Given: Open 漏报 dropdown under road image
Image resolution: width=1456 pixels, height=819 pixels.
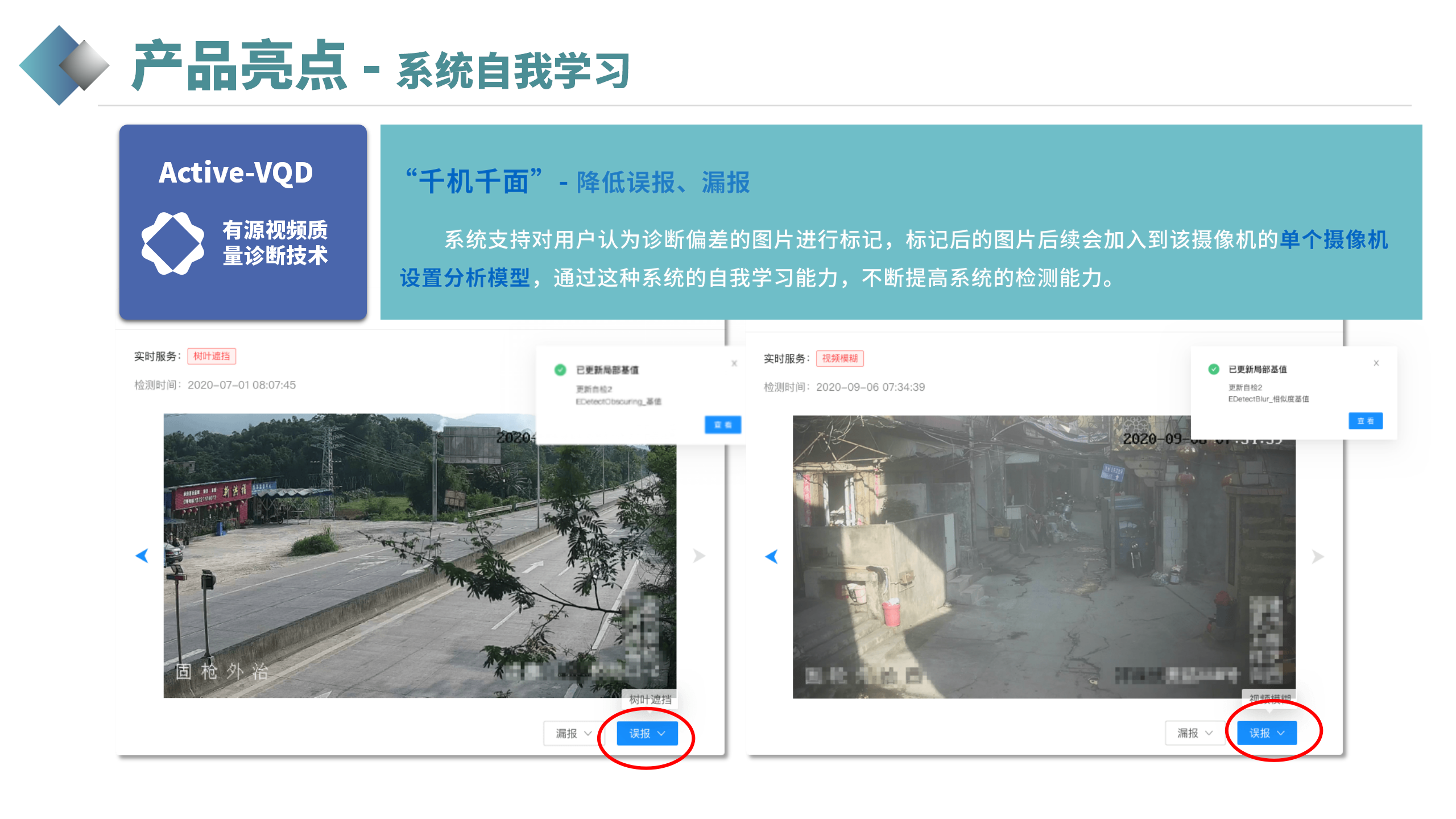Looking at the screenshot, I should point(573,734).
